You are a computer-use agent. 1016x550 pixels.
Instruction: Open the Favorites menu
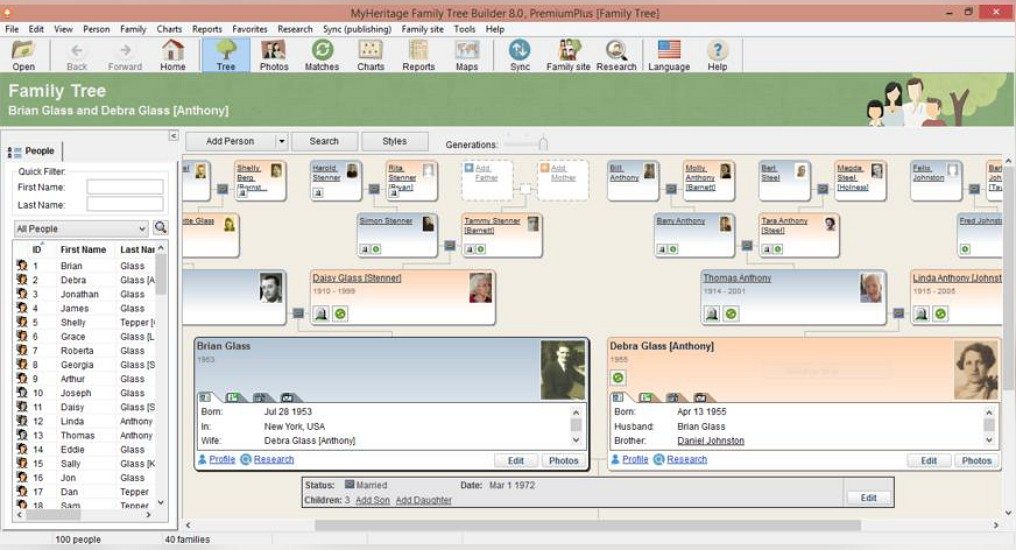[x=249, y=29]
